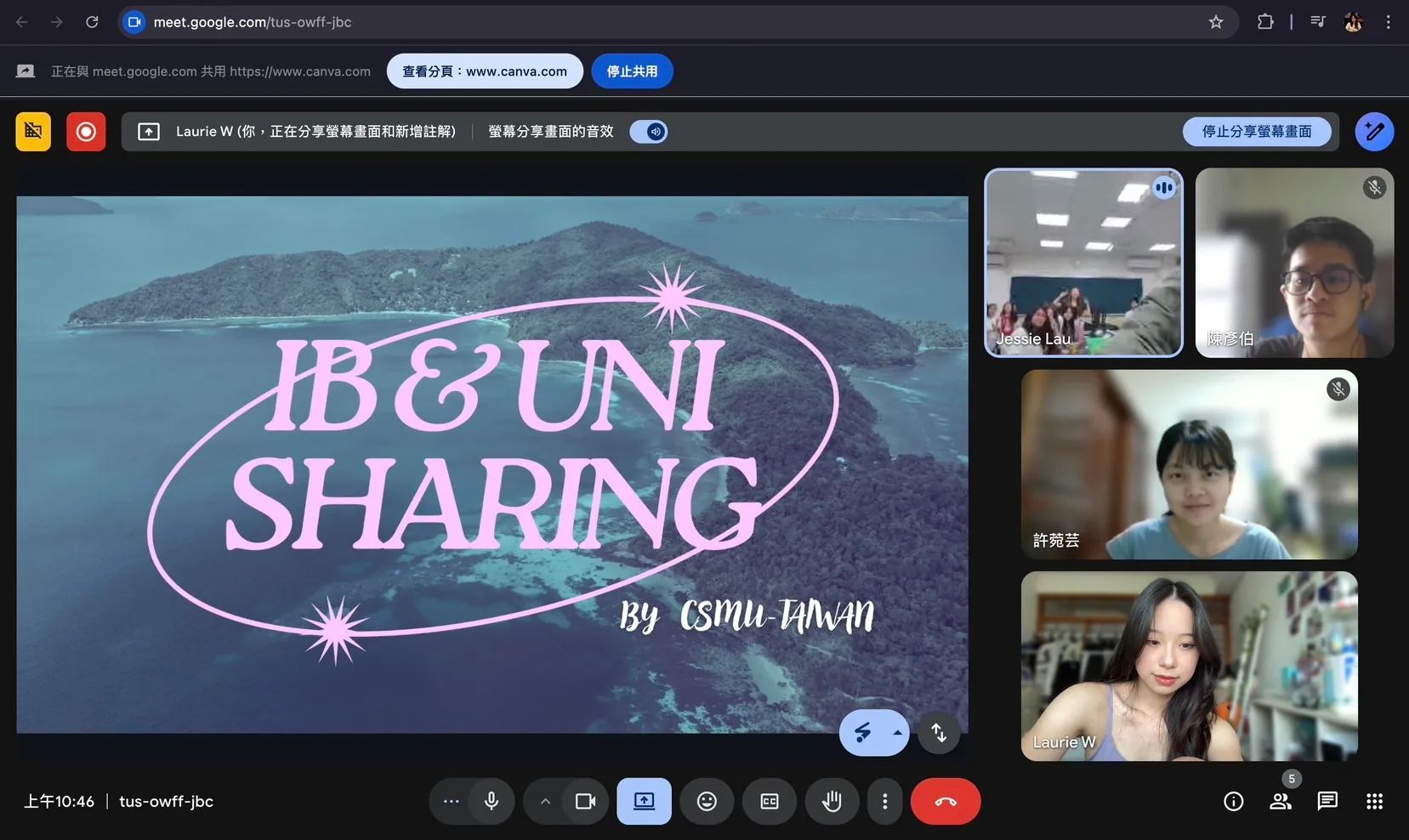Viewport: 1409px width, 840px height.
Task: Click 停止分享螢幕畫面 button
Action: (x=1256, y=132)
